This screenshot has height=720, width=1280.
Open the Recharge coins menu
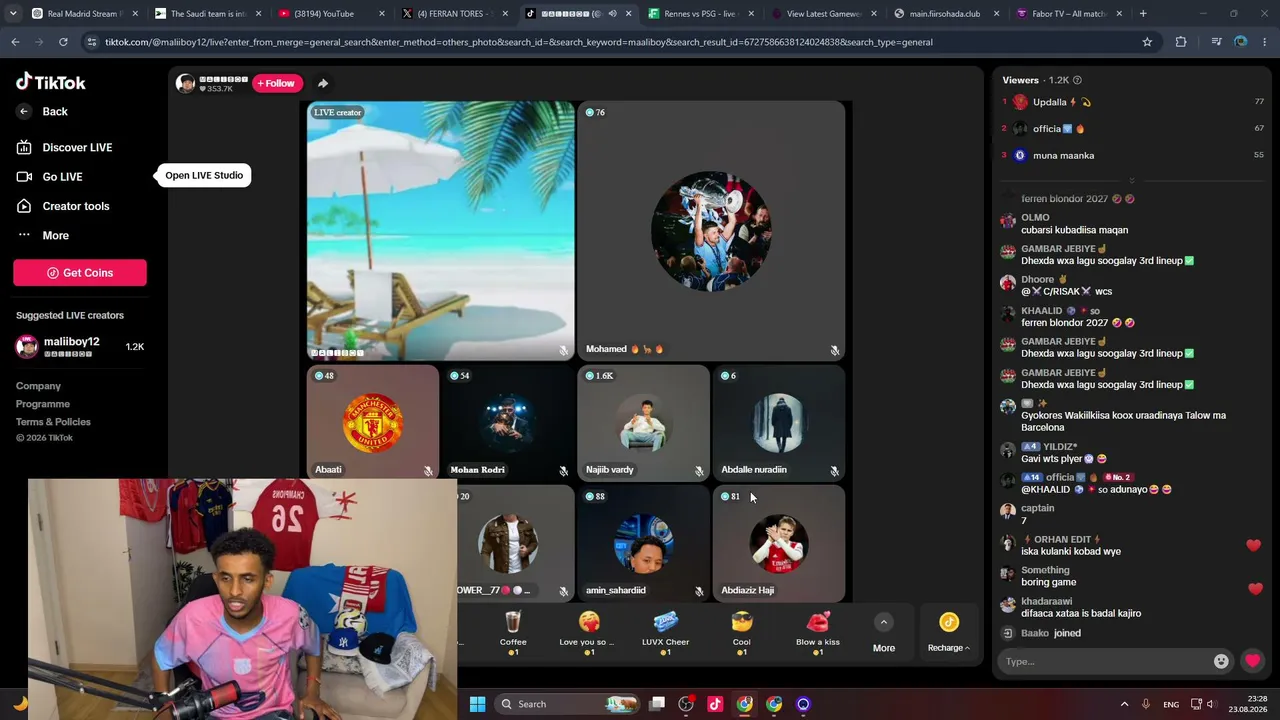[x=949, y=633]
